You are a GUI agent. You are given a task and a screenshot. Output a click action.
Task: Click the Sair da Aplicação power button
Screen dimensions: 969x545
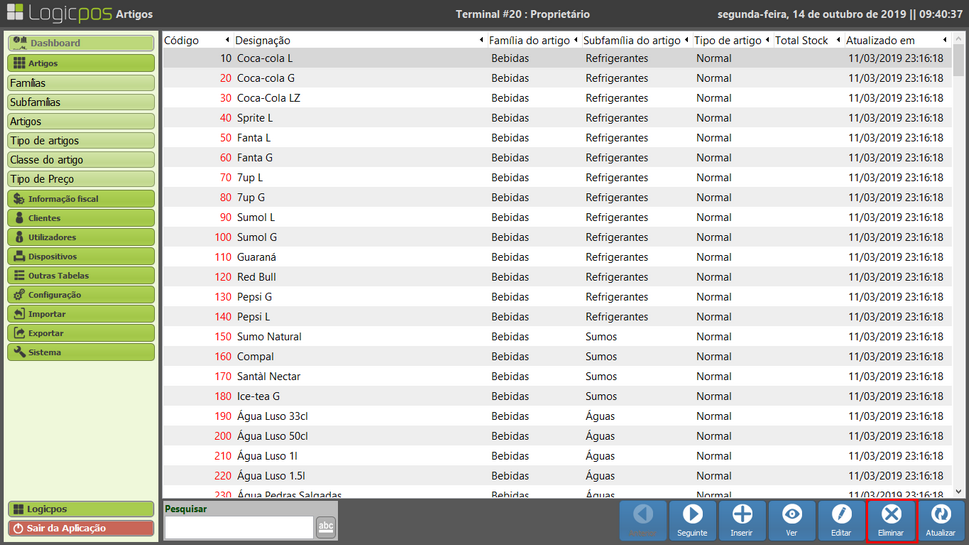point(81,528)
